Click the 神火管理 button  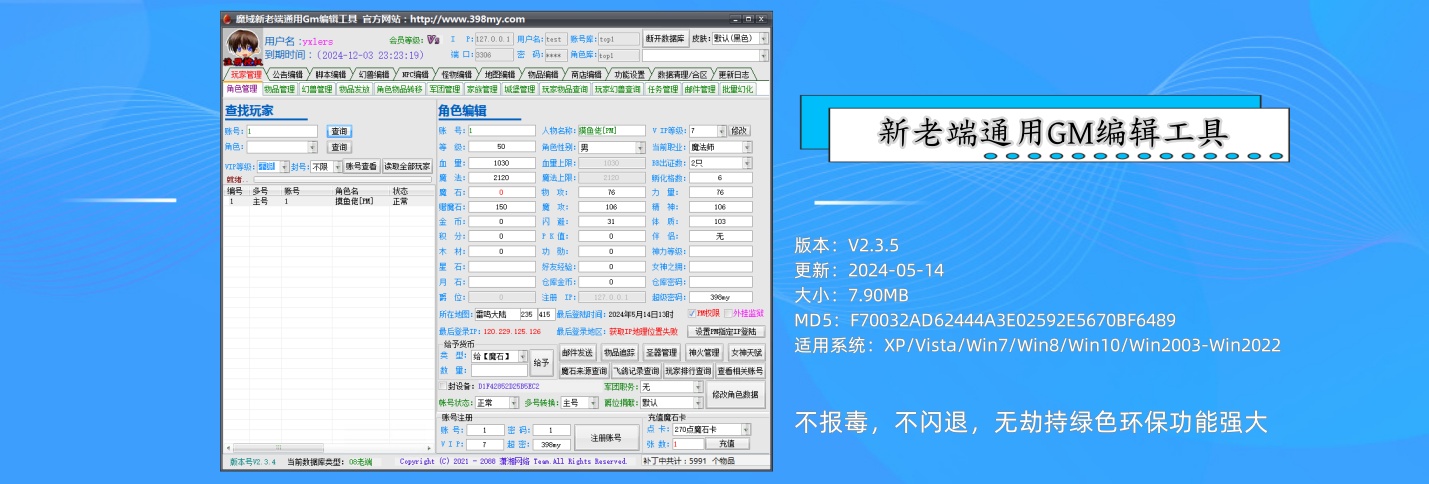click(704, 353)
